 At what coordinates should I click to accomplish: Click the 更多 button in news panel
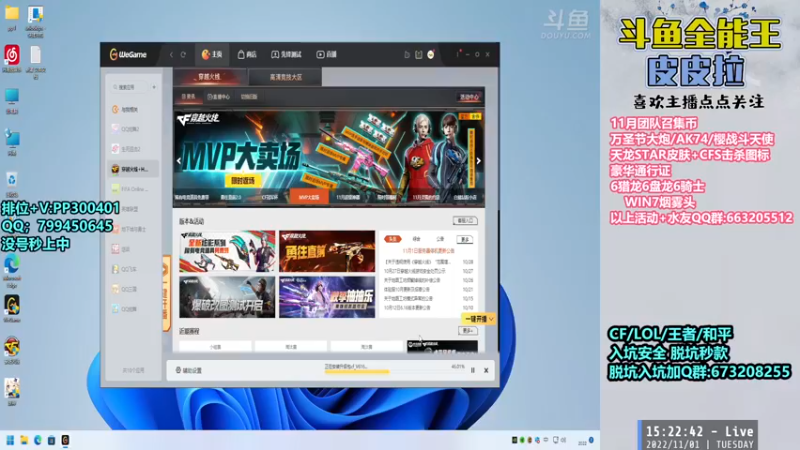[x=465, y=239]
